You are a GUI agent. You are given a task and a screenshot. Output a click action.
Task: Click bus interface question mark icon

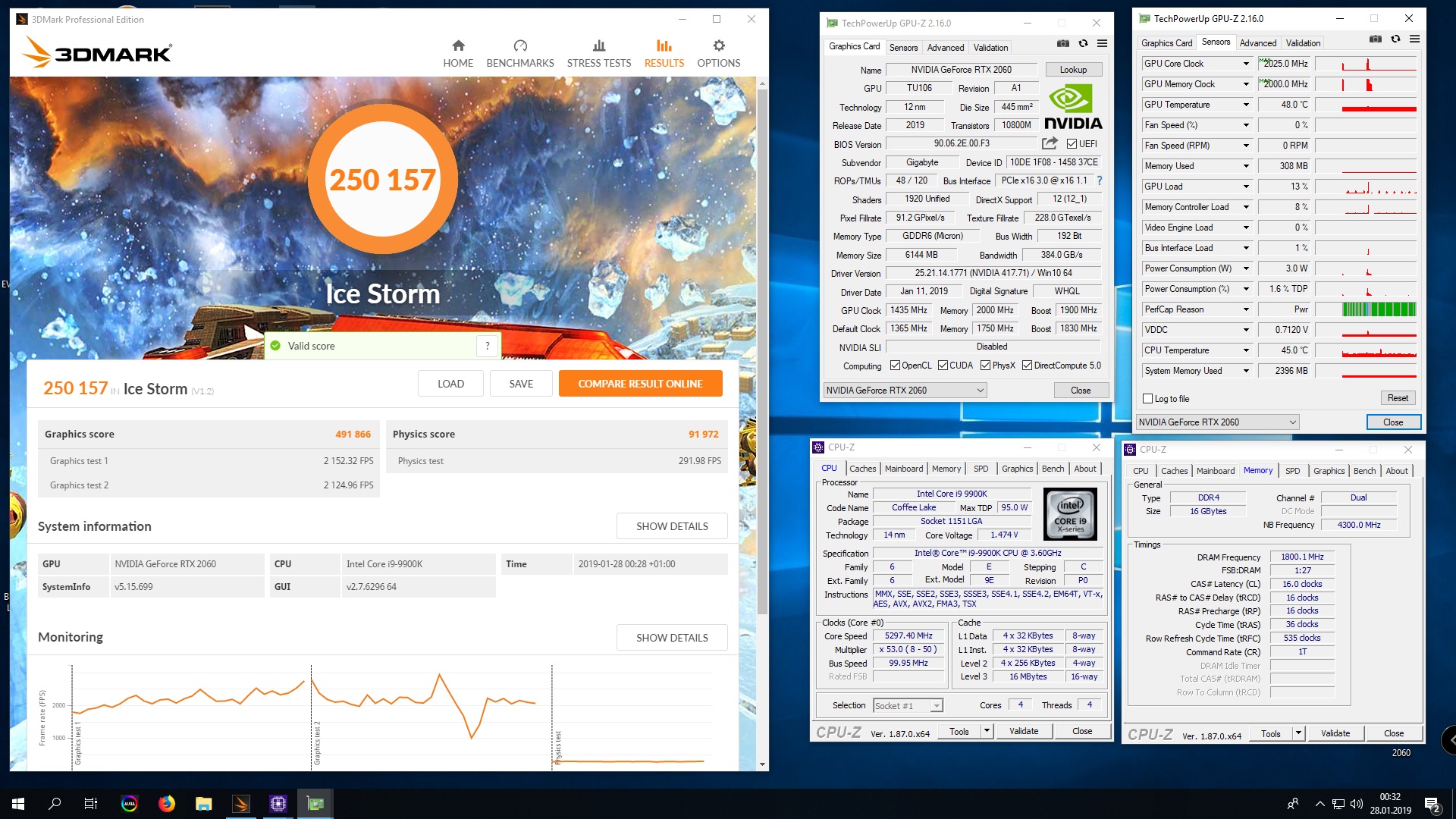(x=1100, y=180)
